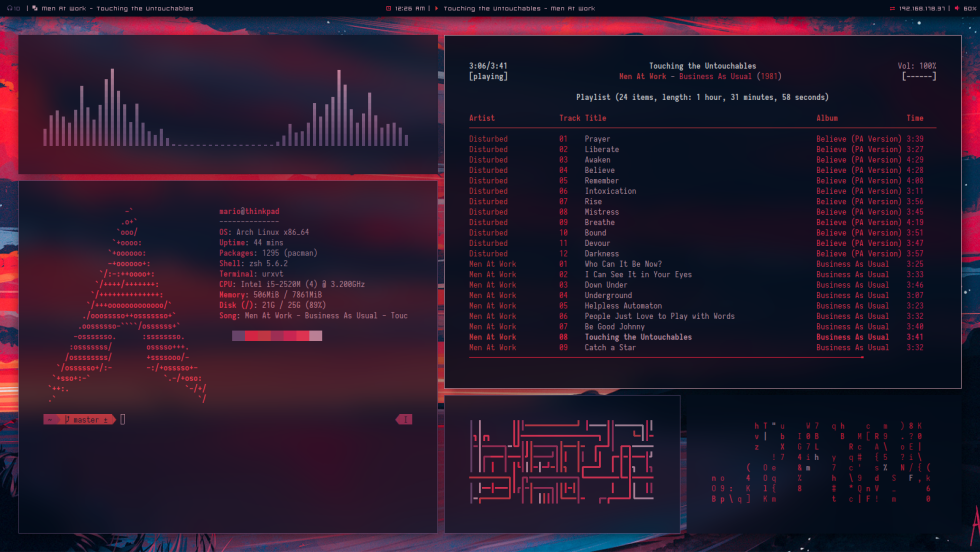Click the clock icon in the top bar
Screen dimensions: 980x552
388,8
